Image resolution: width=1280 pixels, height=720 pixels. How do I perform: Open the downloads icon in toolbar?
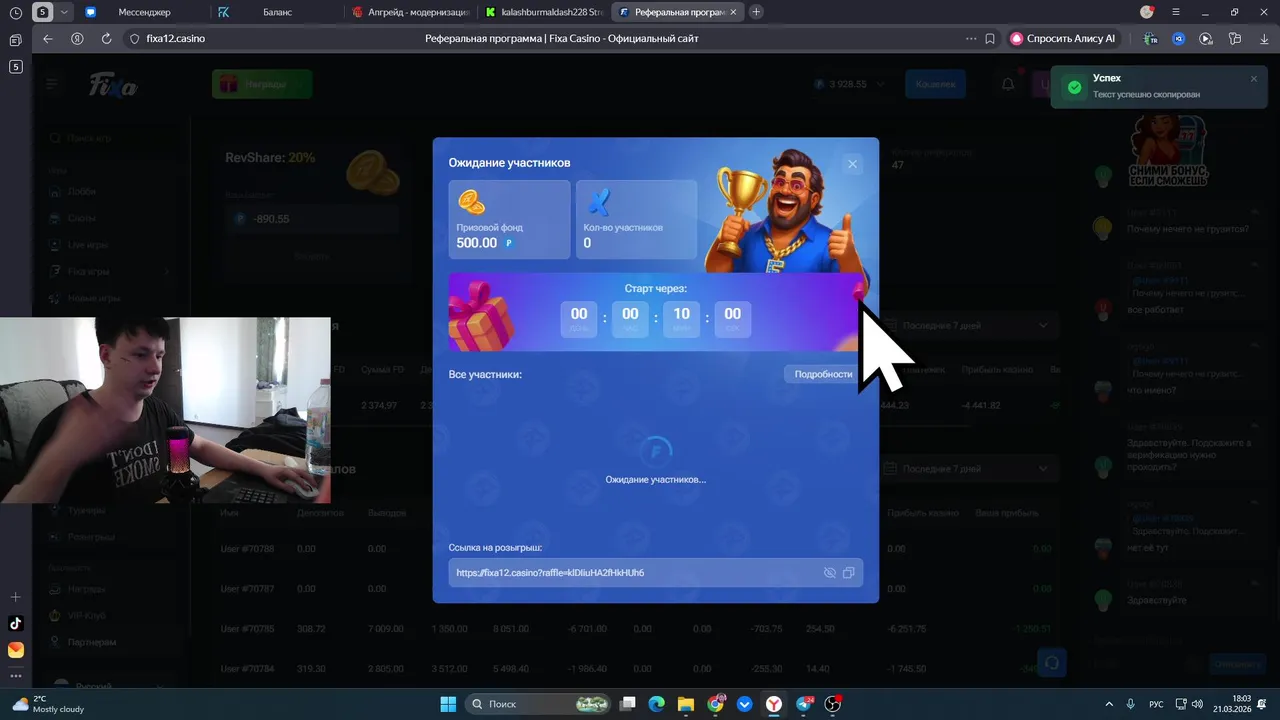tap(1262, 38)
